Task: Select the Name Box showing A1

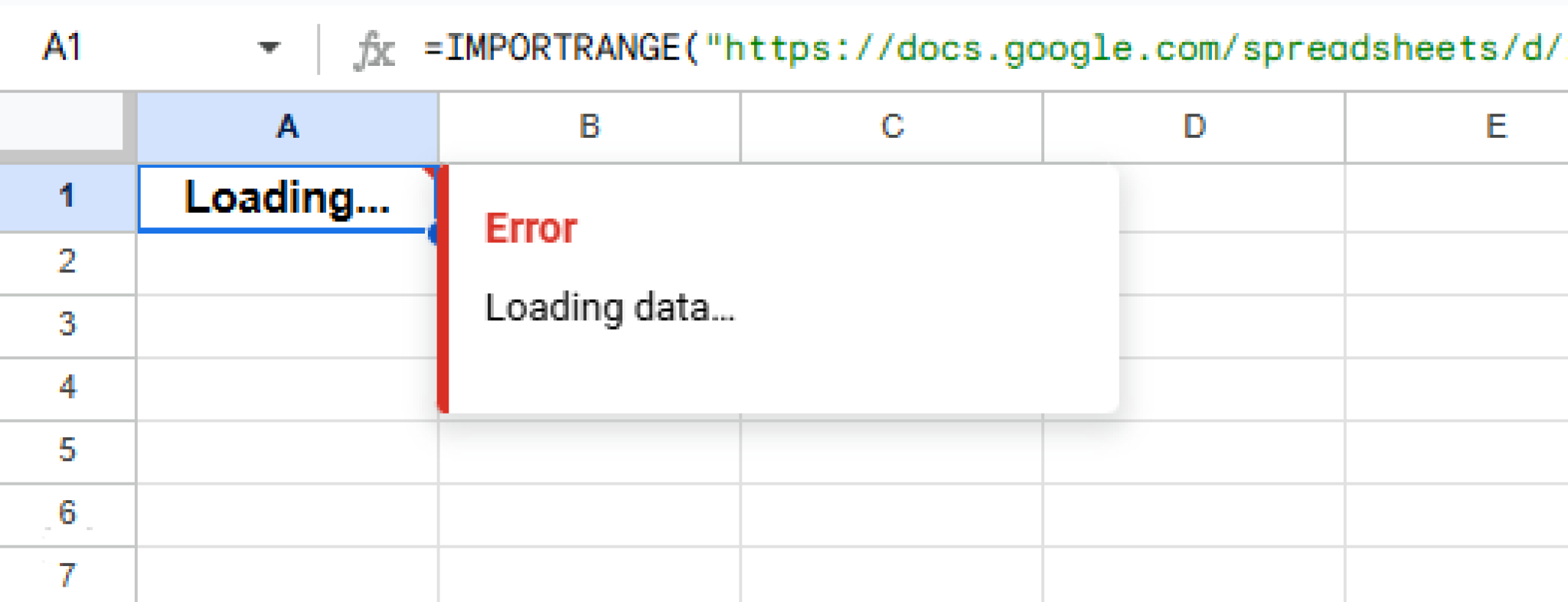Action: [92, 47]
